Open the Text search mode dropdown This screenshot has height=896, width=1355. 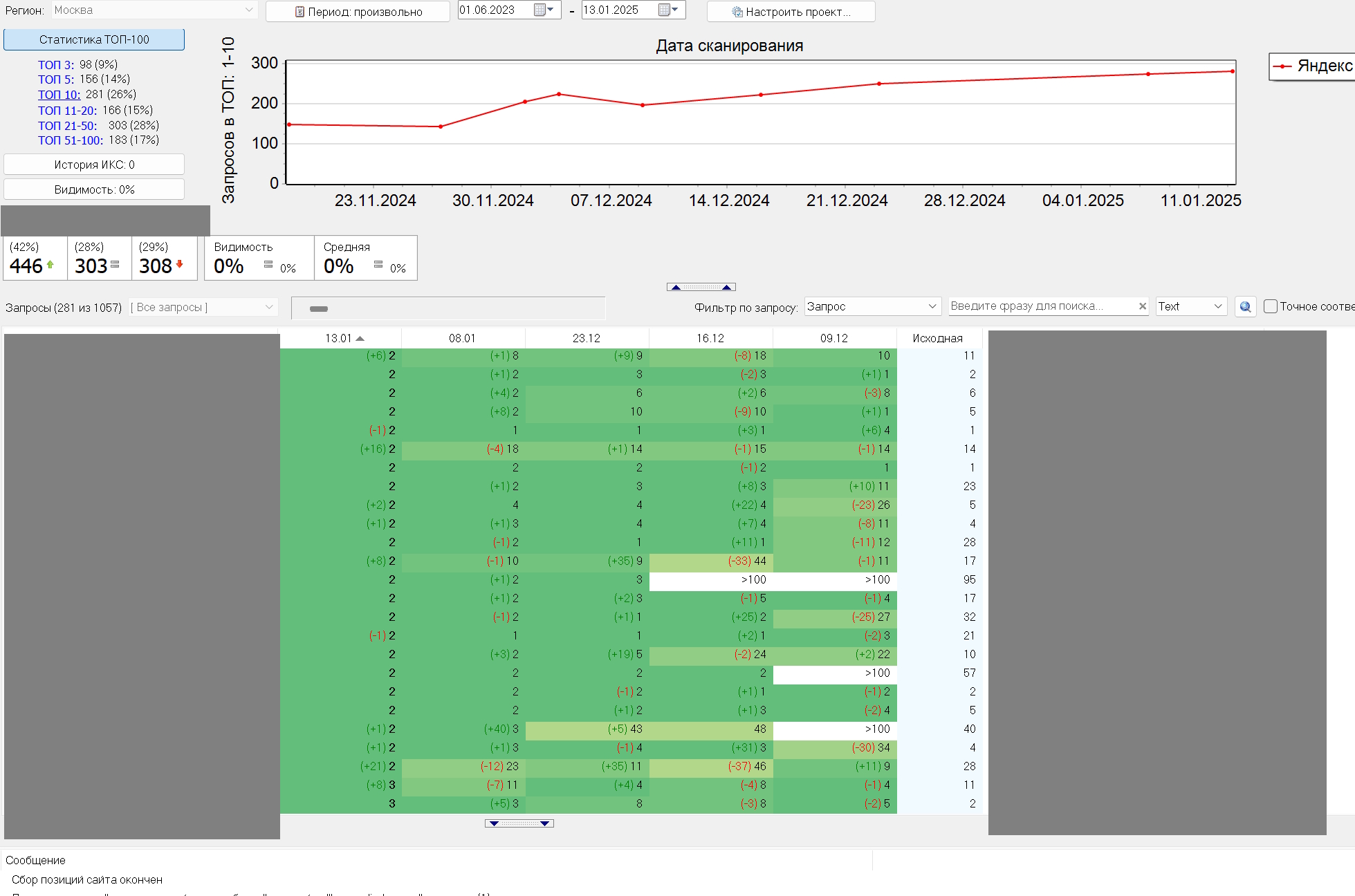1191,306
